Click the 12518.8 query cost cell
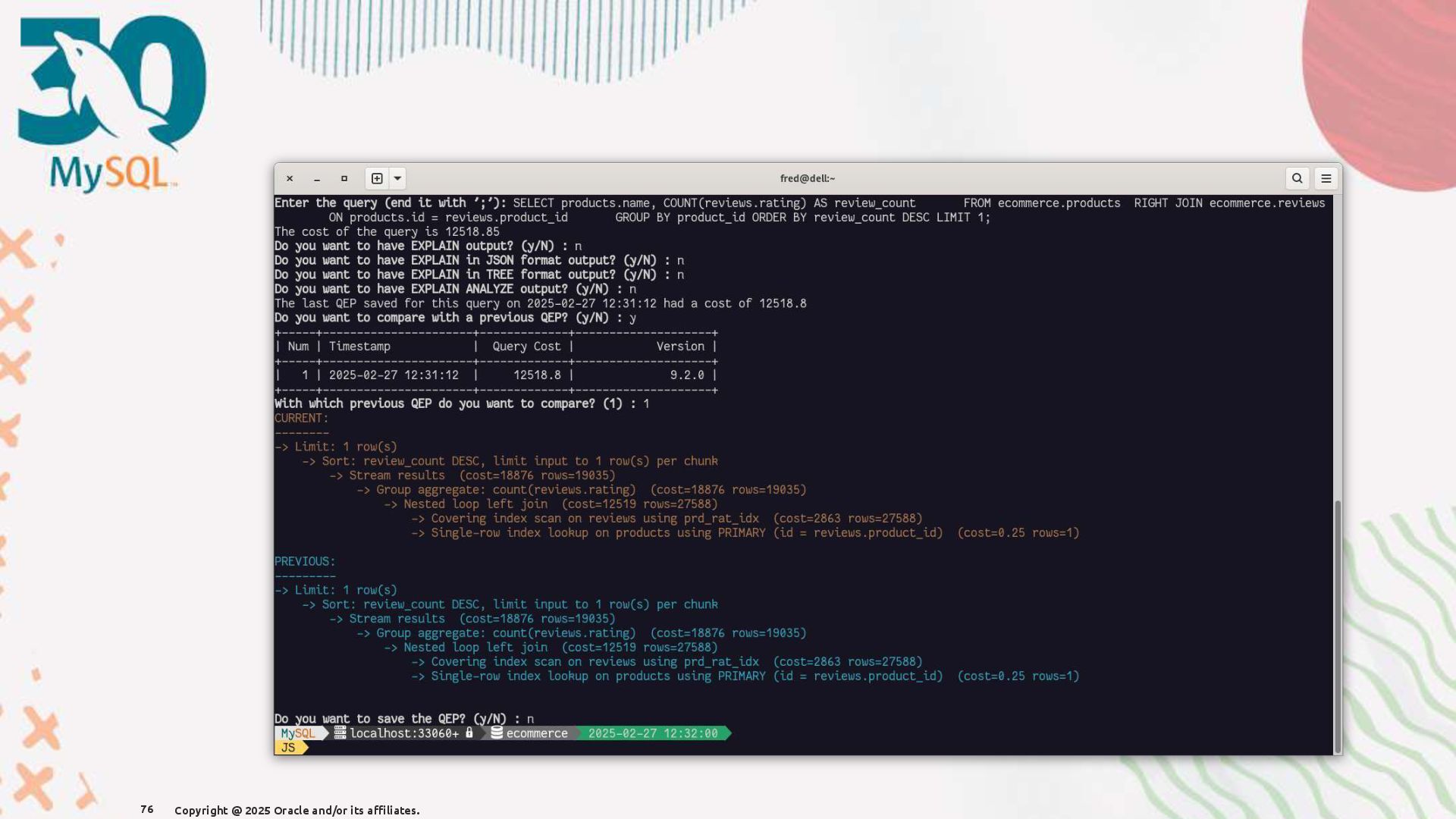1456x819 pixels. [537, 375]
